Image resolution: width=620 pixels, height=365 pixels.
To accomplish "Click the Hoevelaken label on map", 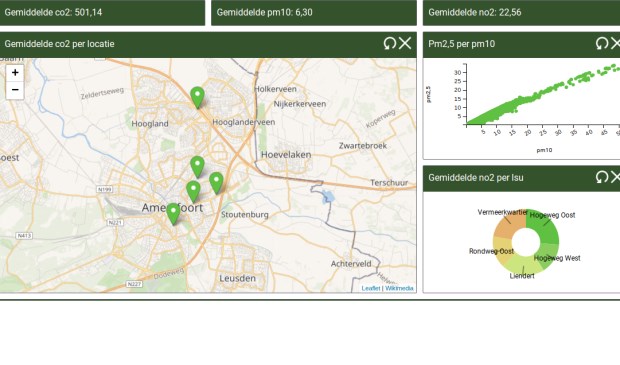I will point(286,155).
